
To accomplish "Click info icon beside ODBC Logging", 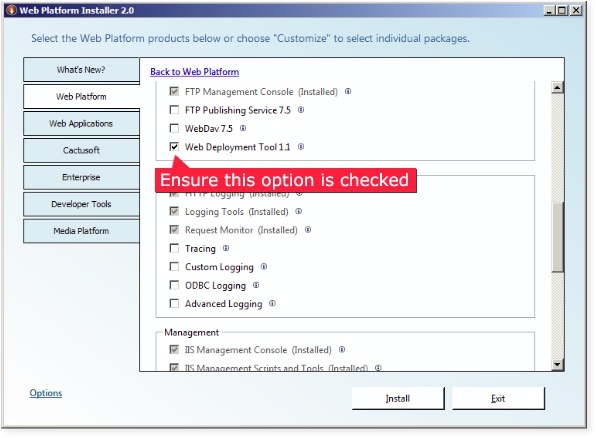I will tap(256, 285).
